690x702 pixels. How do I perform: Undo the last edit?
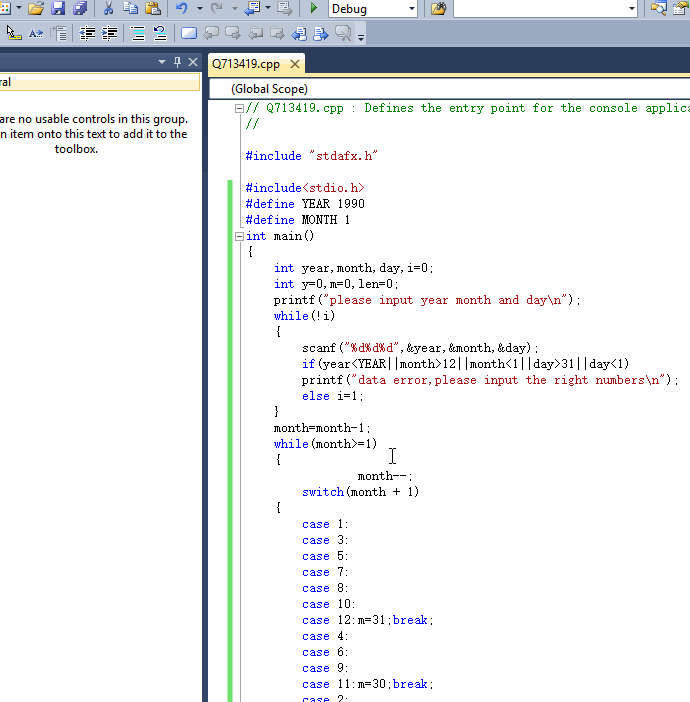pyautogui.click(x=181, y=8)
